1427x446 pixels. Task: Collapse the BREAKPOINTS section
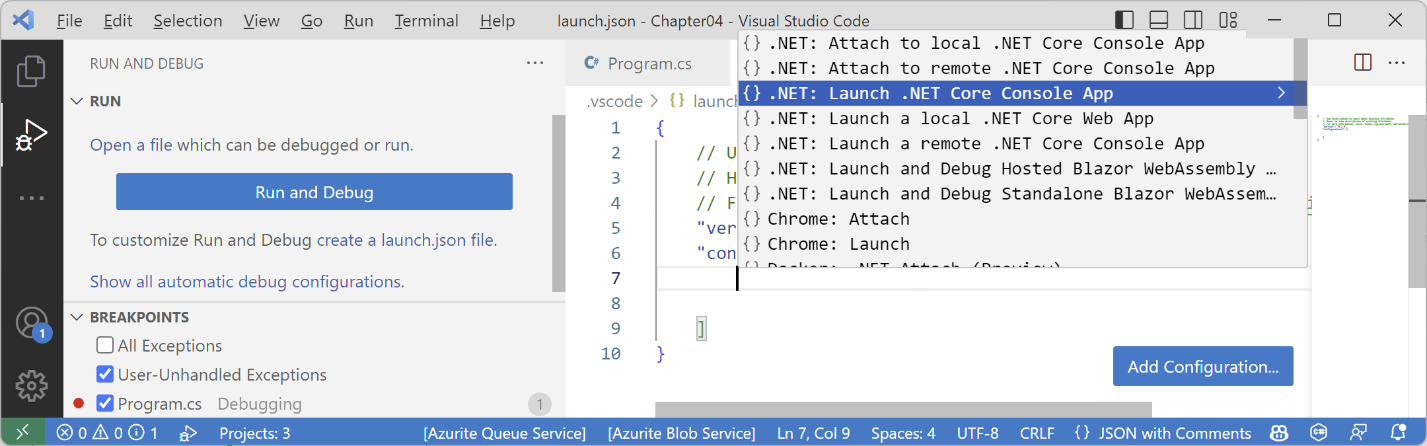[77, 317]
